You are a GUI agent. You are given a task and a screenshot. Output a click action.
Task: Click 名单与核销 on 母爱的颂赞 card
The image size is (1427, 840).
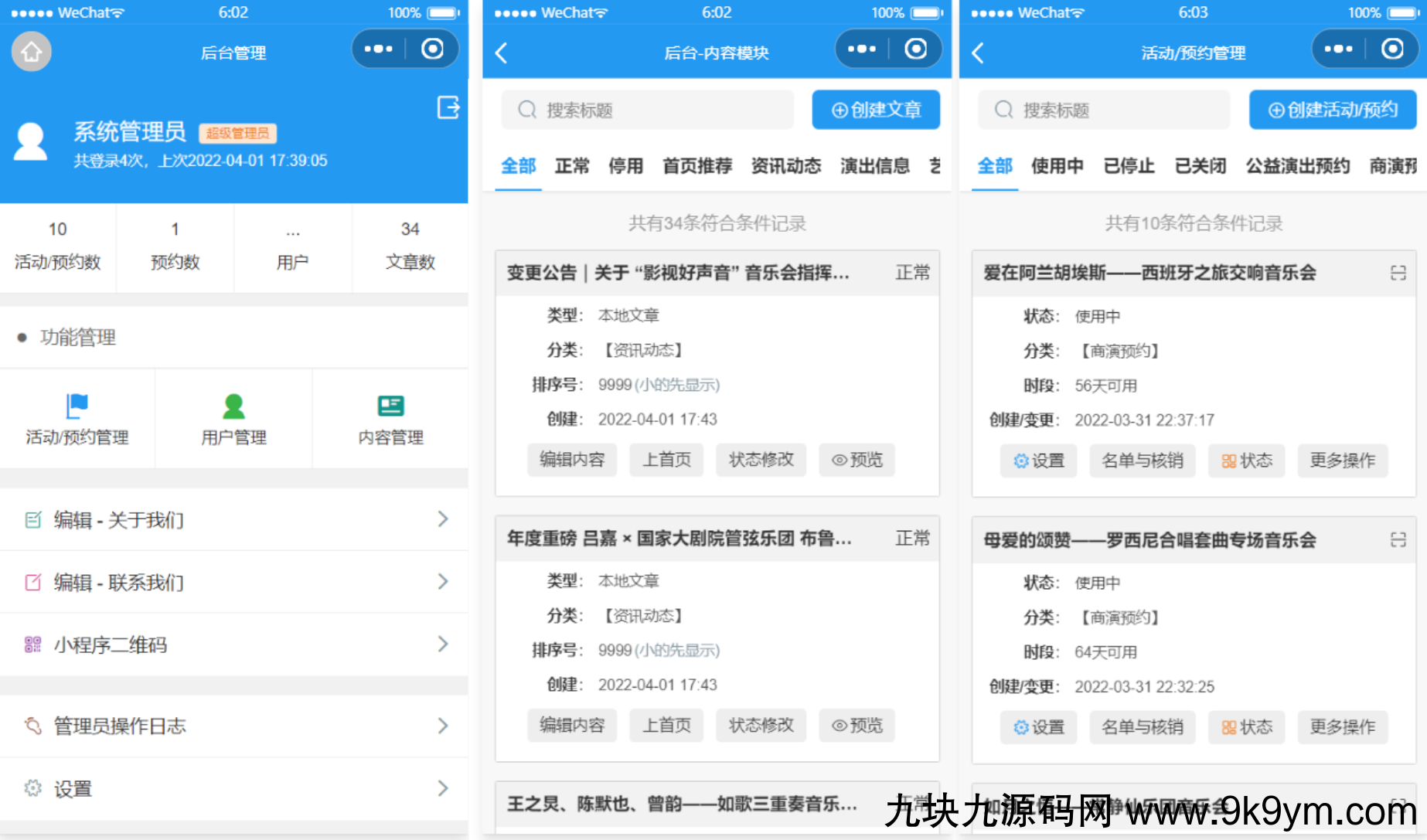pos(1142,727)
